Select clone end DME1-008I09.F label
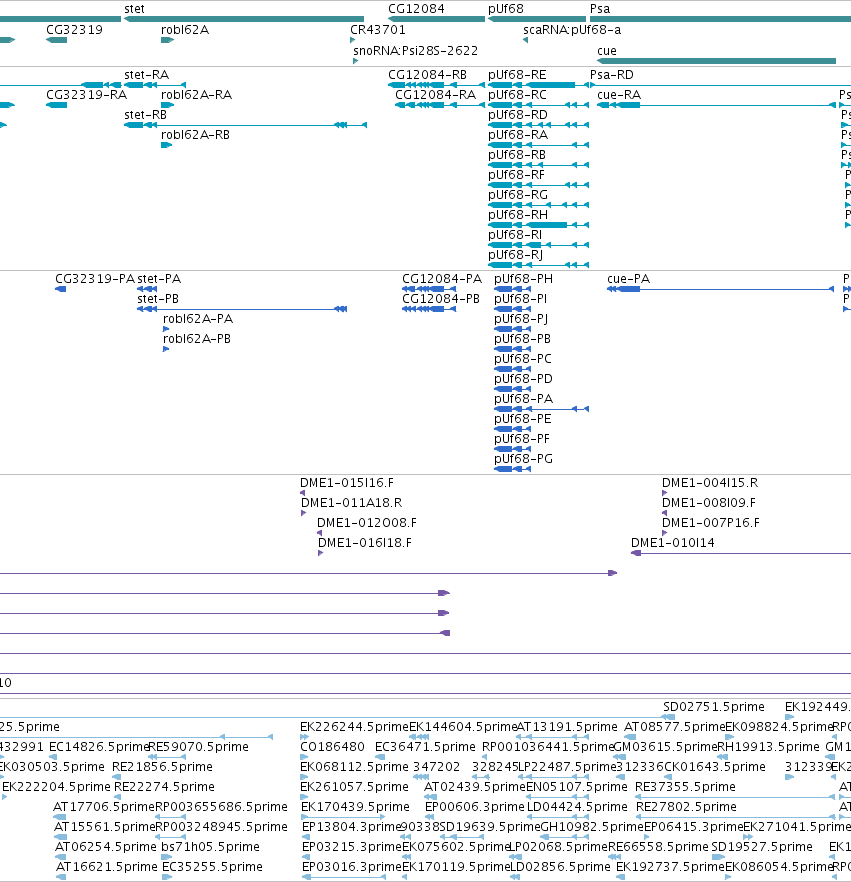851x882 pixels. [709, 502]
